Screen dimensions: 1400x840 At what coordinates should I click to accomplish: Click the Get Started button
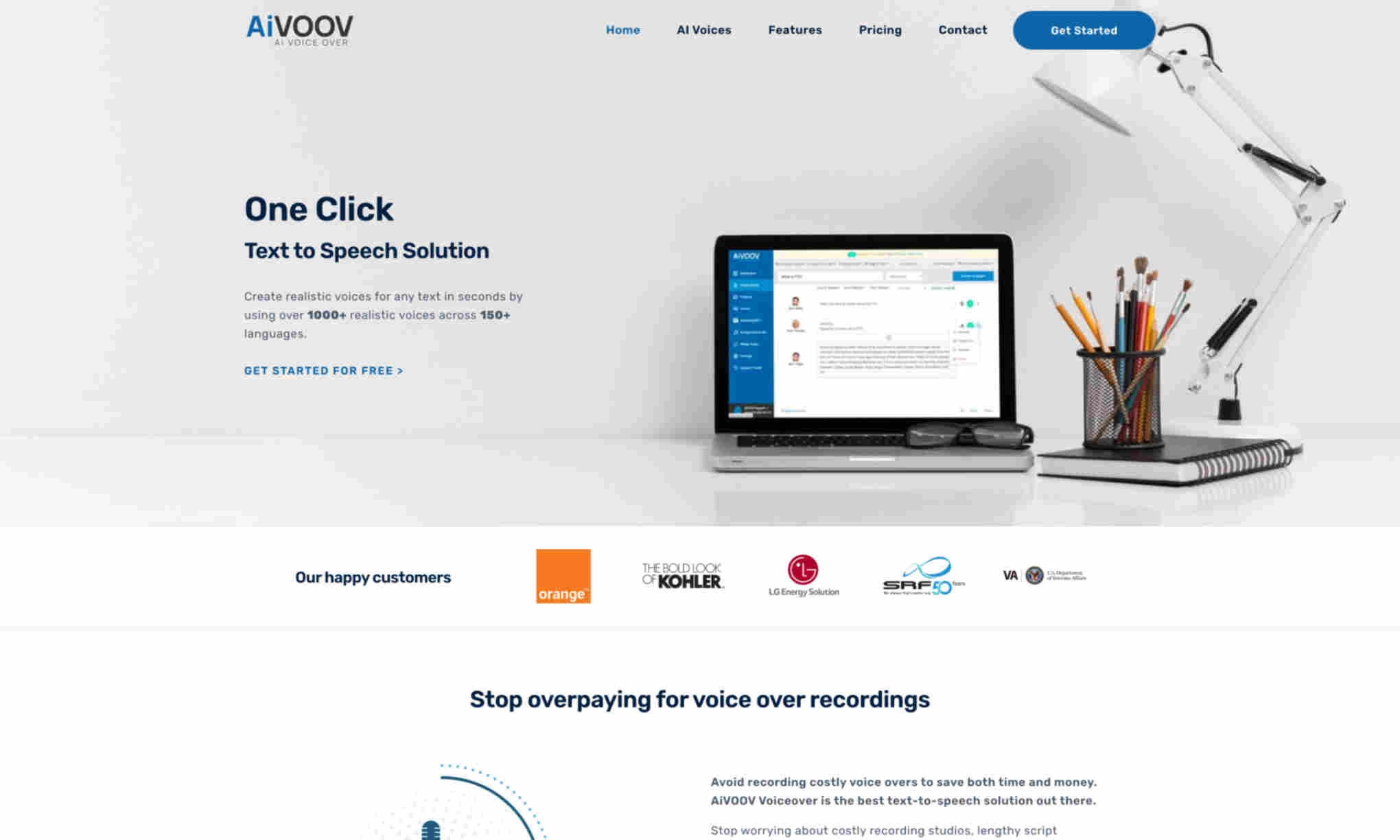click(x=1084, y=30)
